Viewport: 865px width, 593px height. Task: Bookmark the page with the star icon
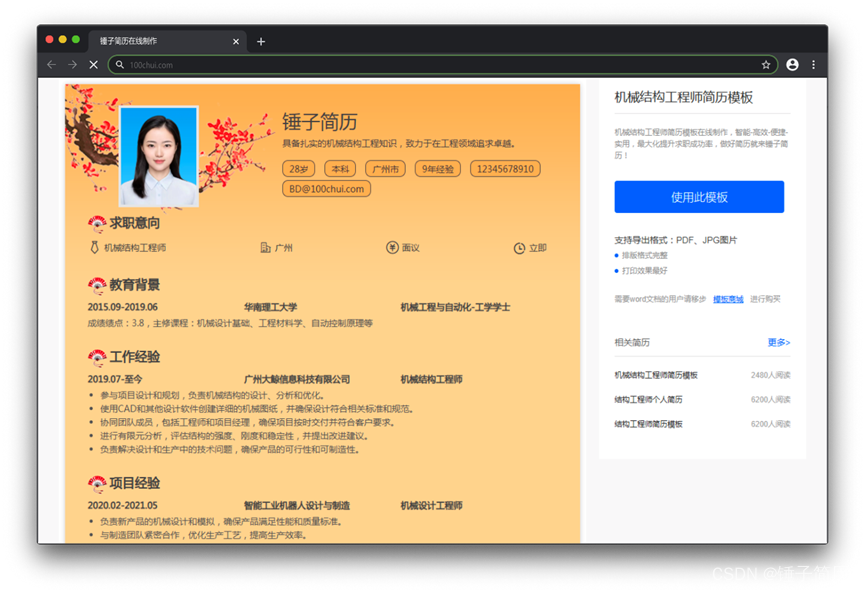point(766,65)
